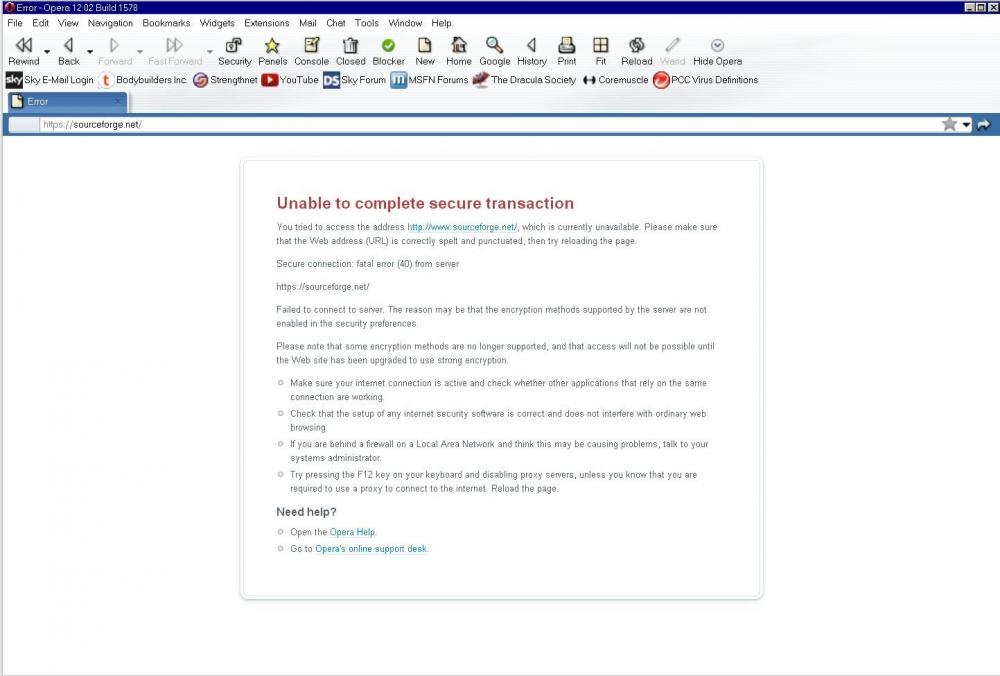
Task: Open Closed tabs trash icon
Action: [x=350, y=45]
